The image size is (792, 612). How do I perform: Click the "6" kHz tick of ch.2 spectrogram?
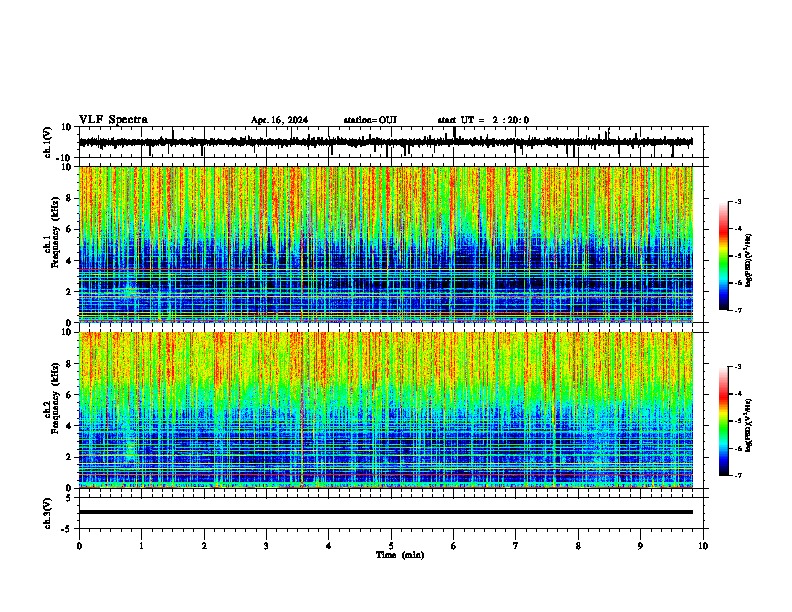69,395
